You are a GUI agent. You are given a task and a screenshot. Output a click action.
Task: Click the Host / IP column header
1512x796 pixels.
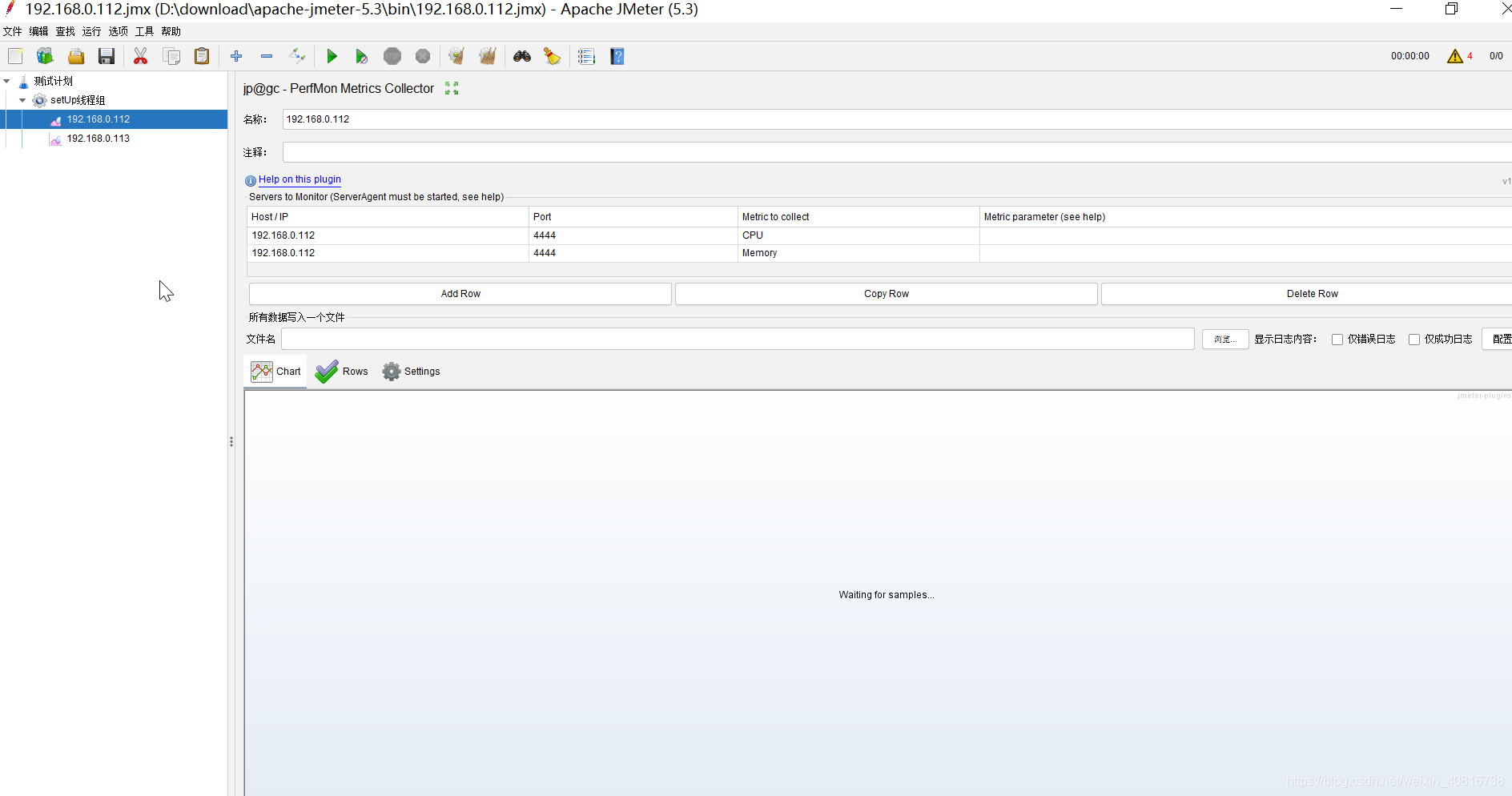click(x=388, y=217)
